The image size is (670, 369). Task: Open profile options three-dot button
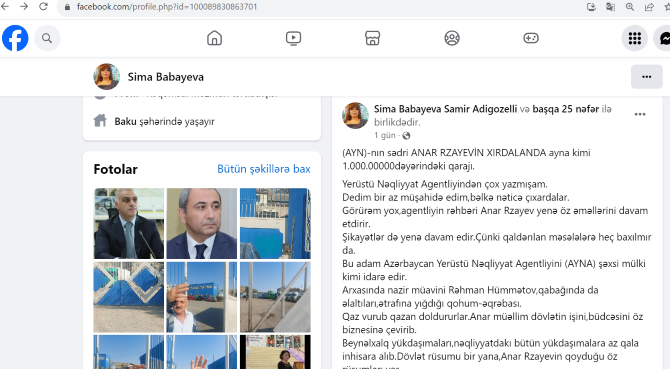(646, 77)
